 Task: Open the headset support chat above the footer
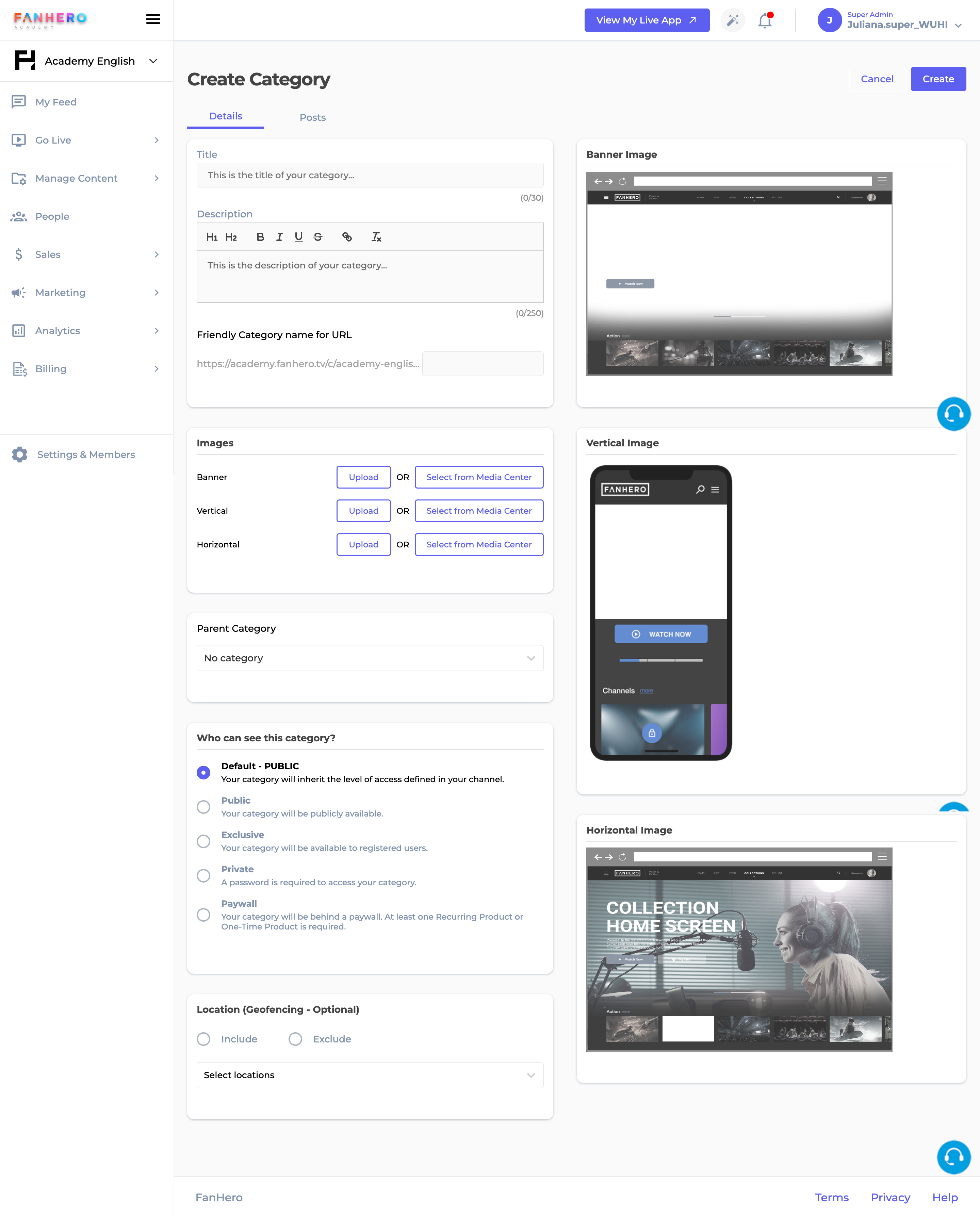[953, 1157]
